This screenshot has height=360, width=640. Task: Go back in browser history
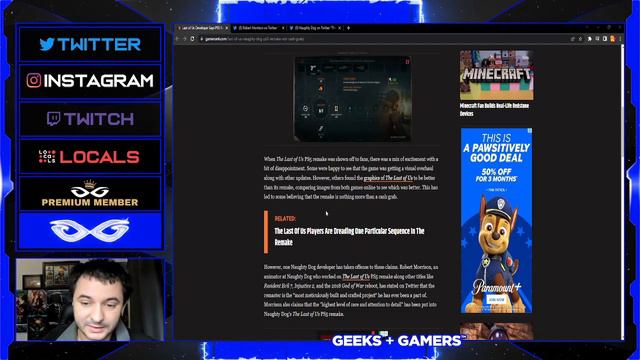pos(178,39)
